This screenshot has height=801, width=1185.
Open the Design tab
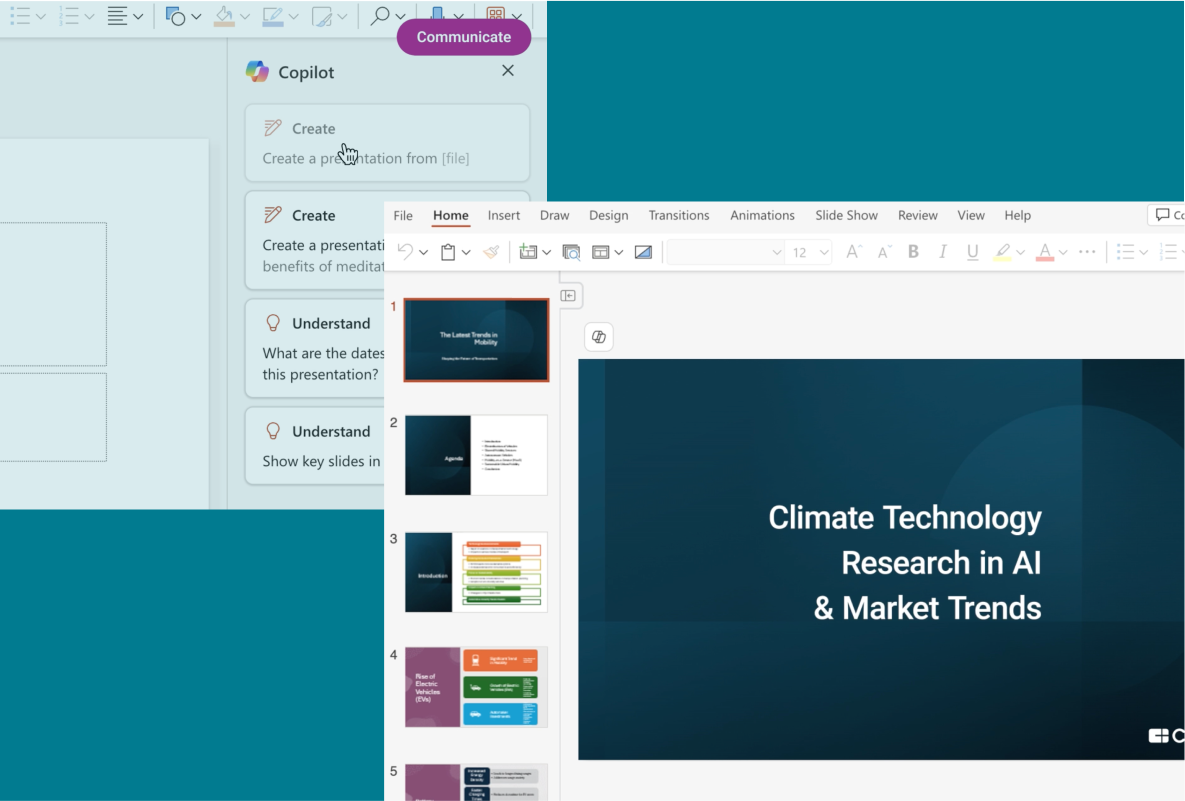608,215
